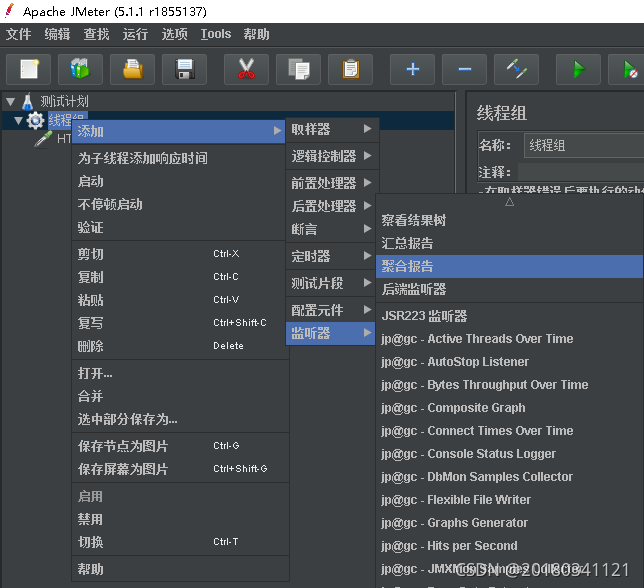Expand the 定时器 submenu

click(x=332, y=256)
